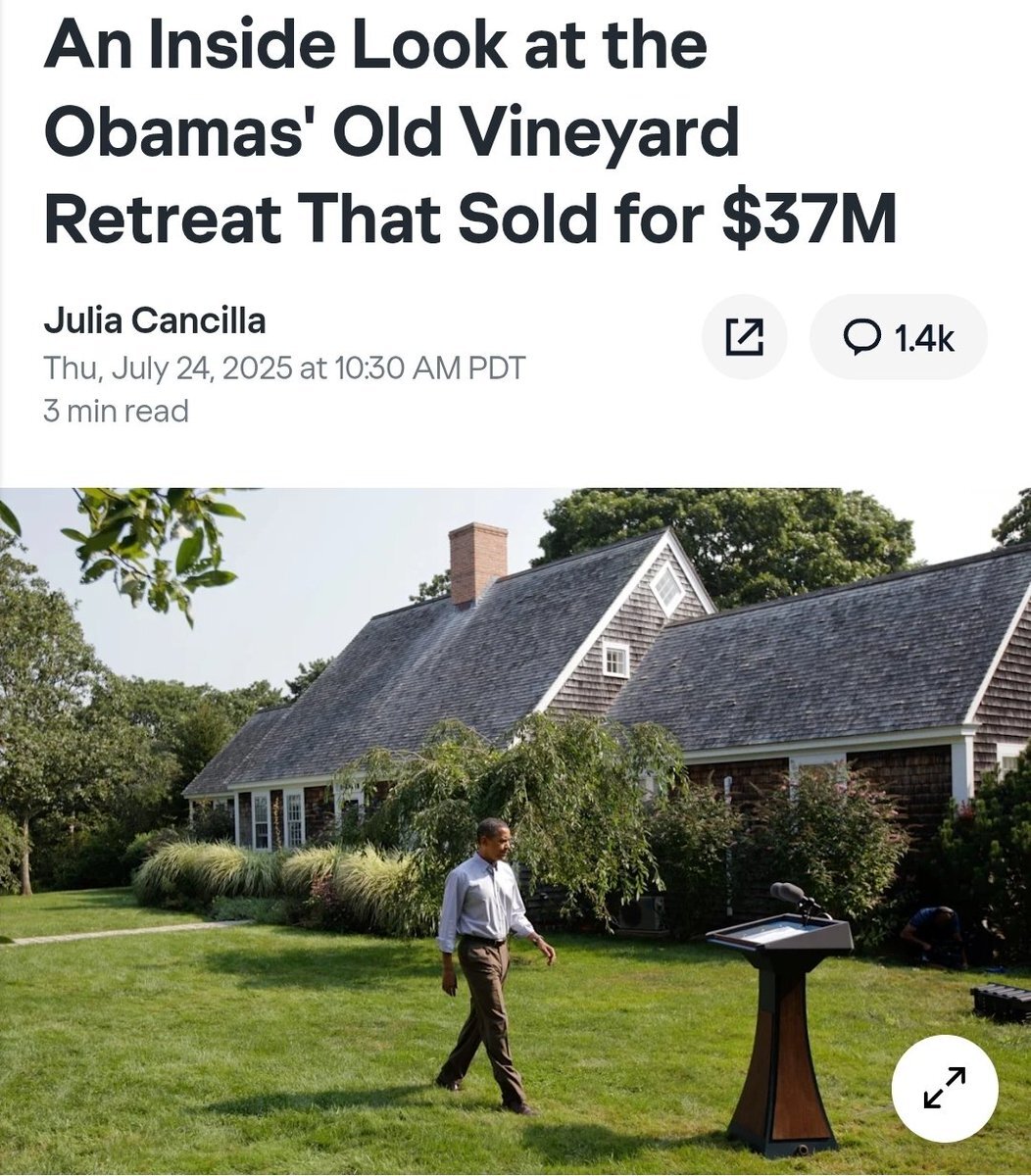Image resolution: width=1031 pixels, height=1176 pixels.
Task: Click the man walking on the lawn
Action: click(x=490, y=965)
